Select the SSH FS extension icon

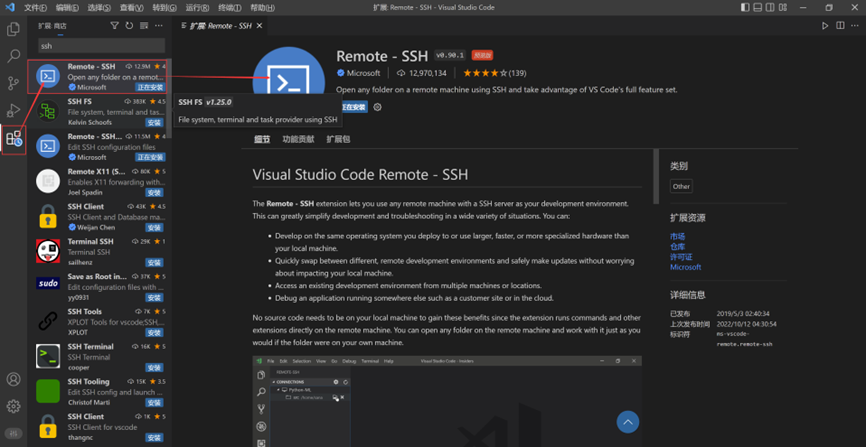click(x=48, y=111)
